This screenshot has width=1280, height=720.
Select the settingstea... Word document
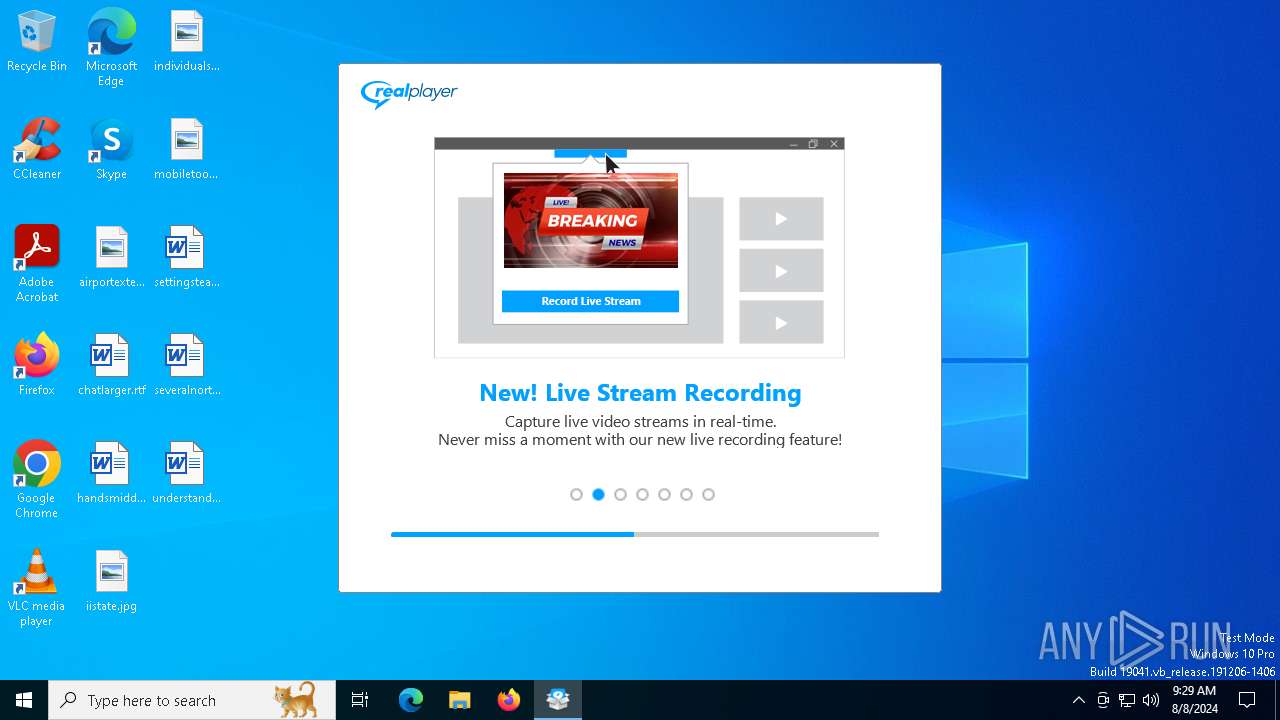[186, 258]
